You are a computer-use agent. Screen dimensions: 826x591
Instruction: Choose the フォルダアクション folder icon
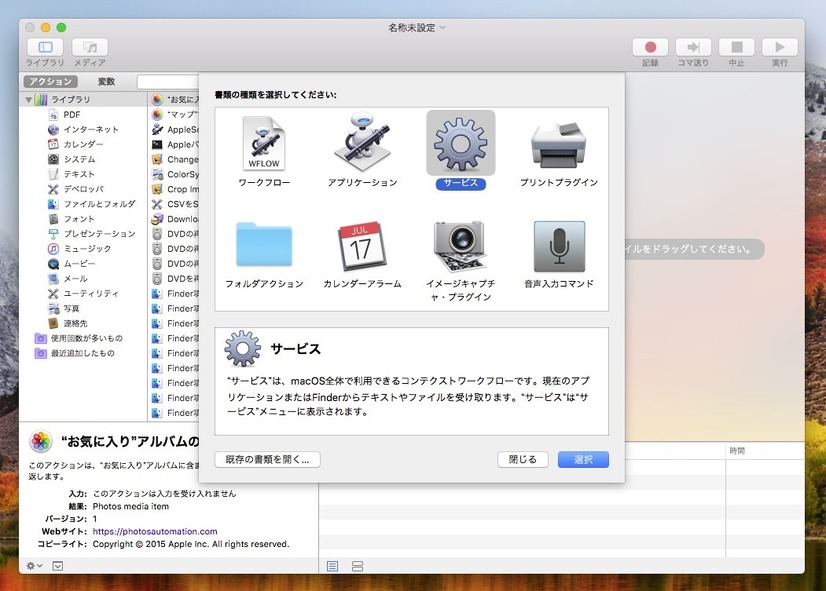click(x=264, y=244)
